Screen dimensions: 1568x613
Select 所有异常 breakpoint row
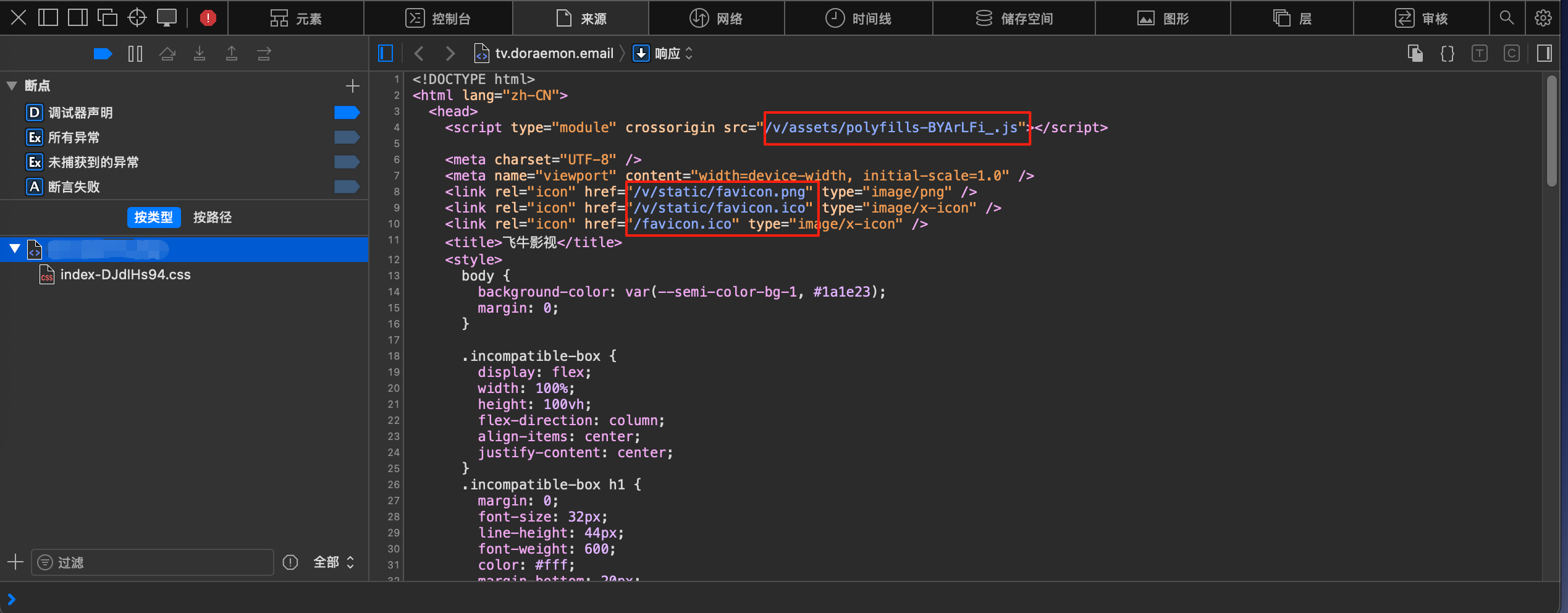tap(184, 137)
